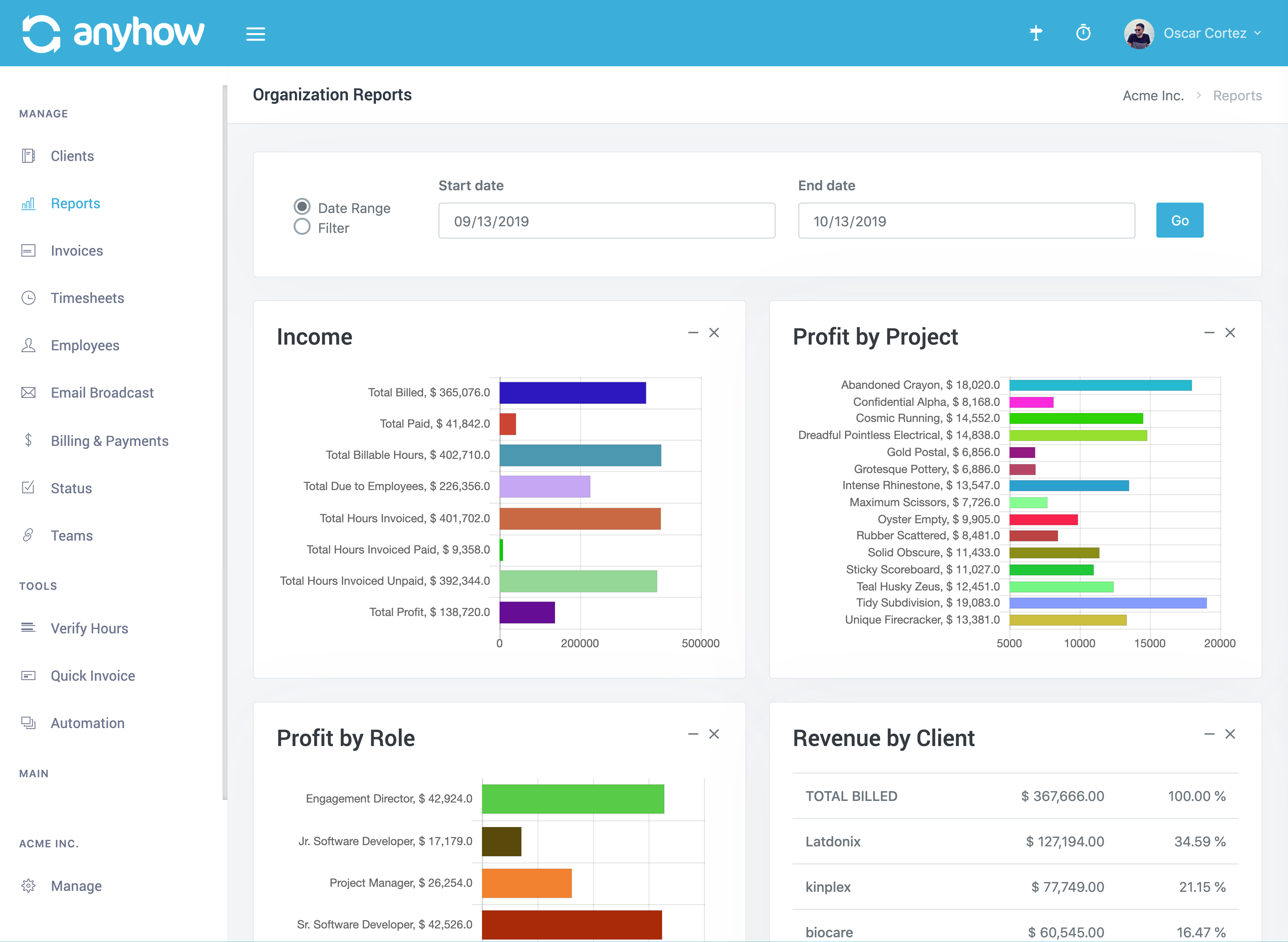Toggle the sidebar with the hamburger menu

(255, 34)
